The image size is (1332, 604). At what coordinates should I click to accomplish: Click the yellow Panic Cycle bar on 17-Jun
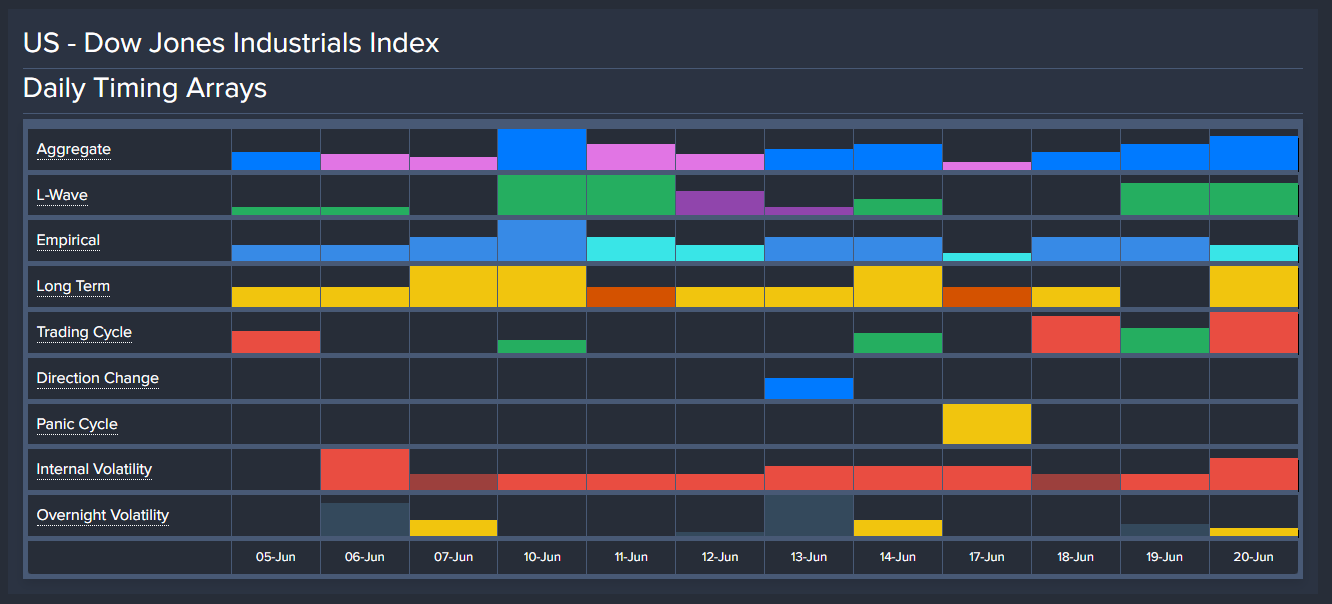click(x=986, y=424)
